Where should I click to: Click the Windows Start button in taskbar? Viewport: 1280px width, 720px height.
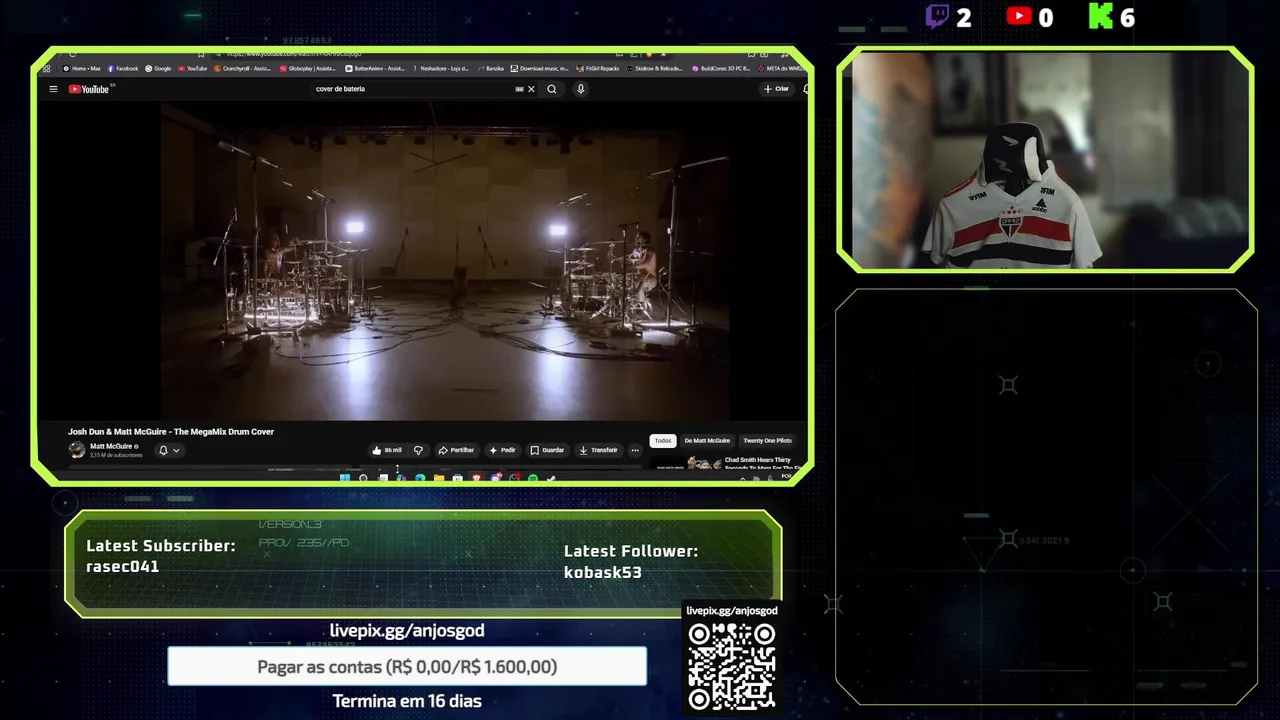click(345, 478)
